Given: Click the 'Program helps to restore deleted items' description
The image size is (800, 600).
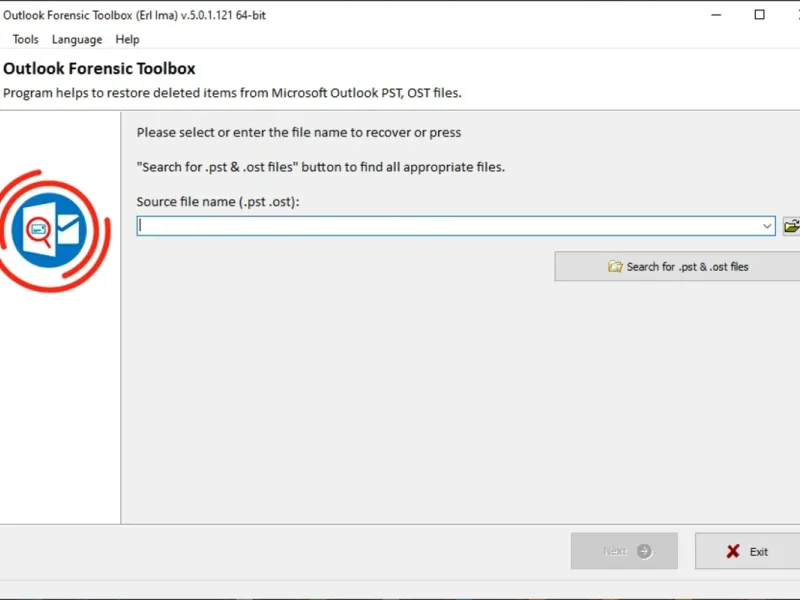Looking at the screenshot, I should pyautogui.click(x=232, y=93).
